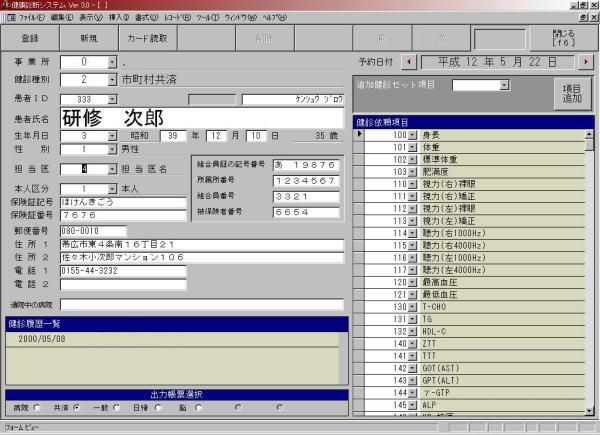Image resolution: width=600 pixels, height=435 pixels.
Task: Open the 担当医 dropdown
Action: (112, 169)
